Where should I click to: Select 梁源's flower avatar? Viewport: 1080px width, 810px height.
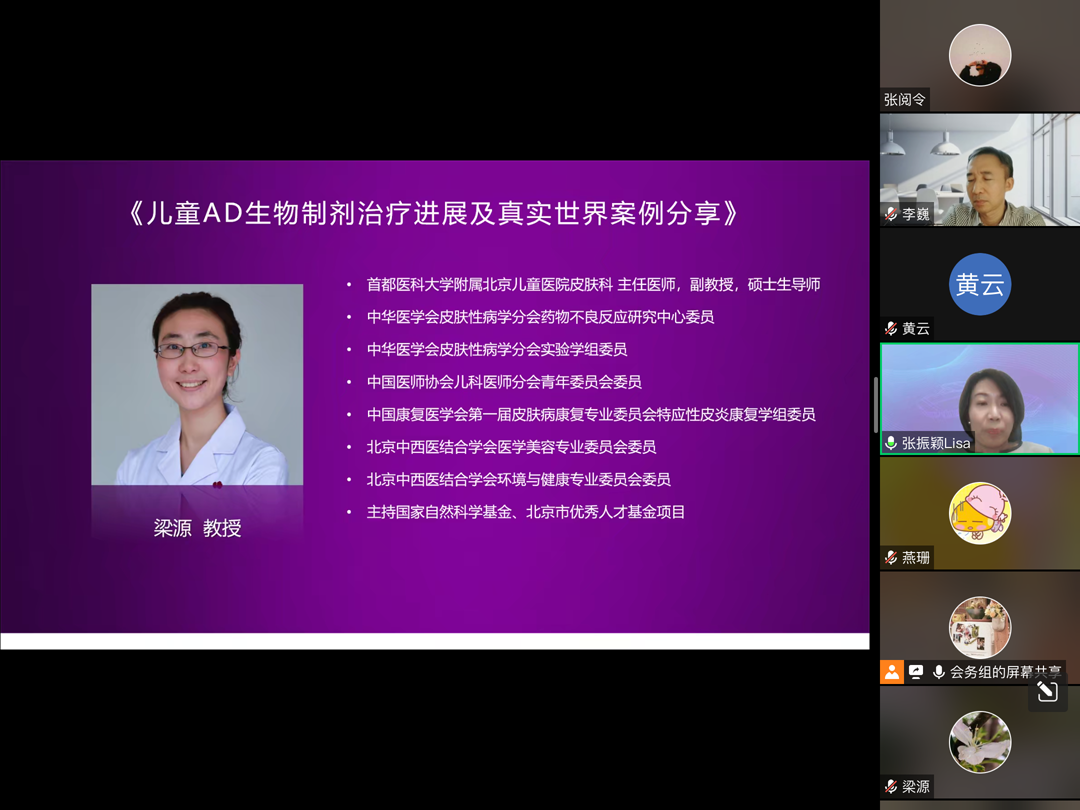pos(979,742)
